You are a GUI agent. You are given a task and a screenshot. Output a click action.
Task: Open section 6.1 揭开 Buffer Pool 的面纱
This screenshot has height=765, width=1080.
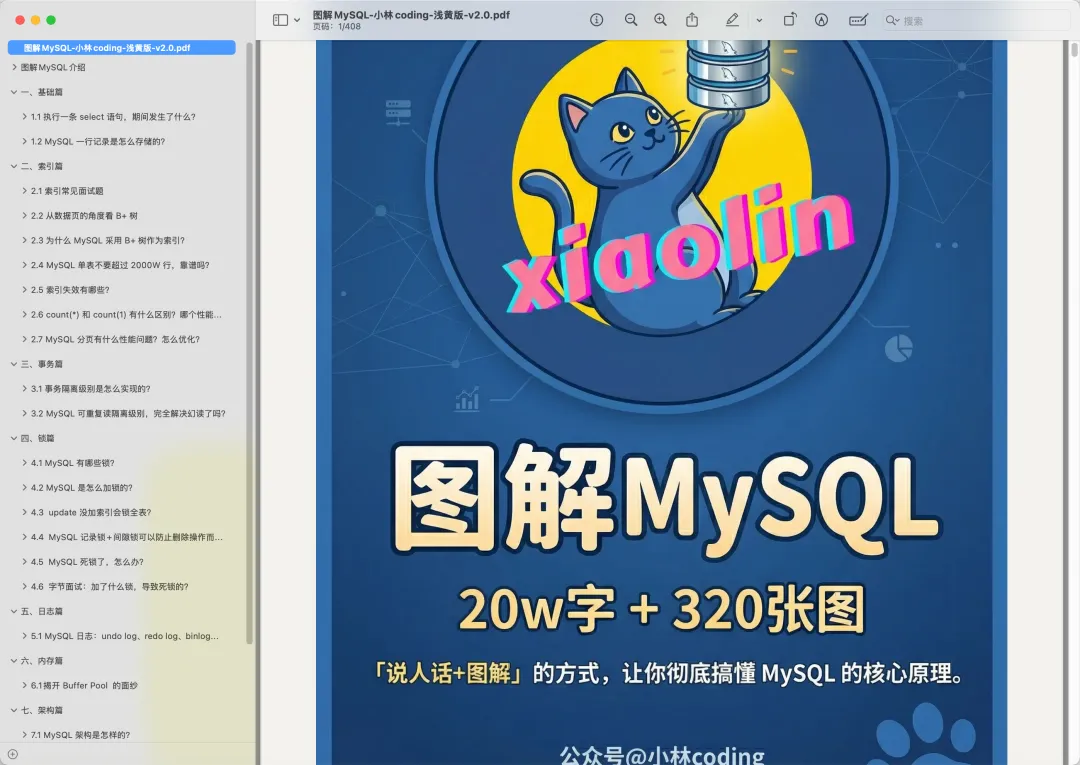click(84, 685)
